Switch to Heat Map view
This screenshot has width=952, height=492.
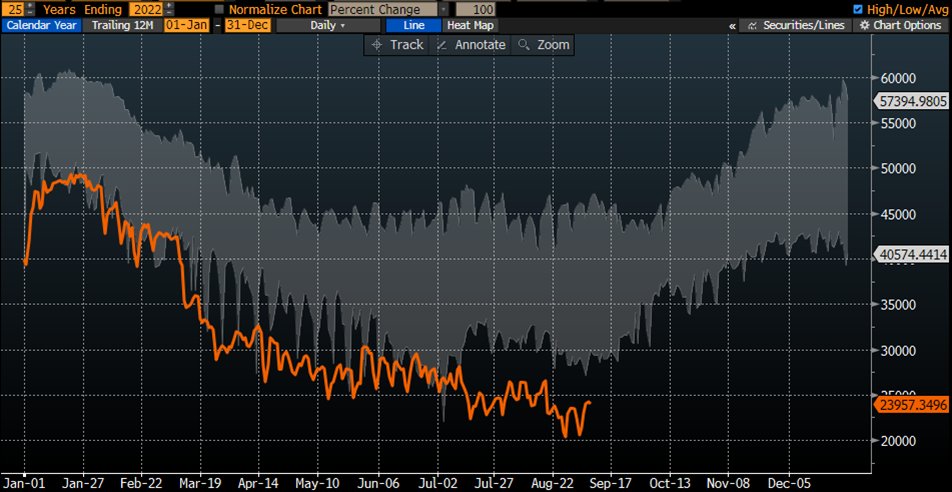click(469, 25)
